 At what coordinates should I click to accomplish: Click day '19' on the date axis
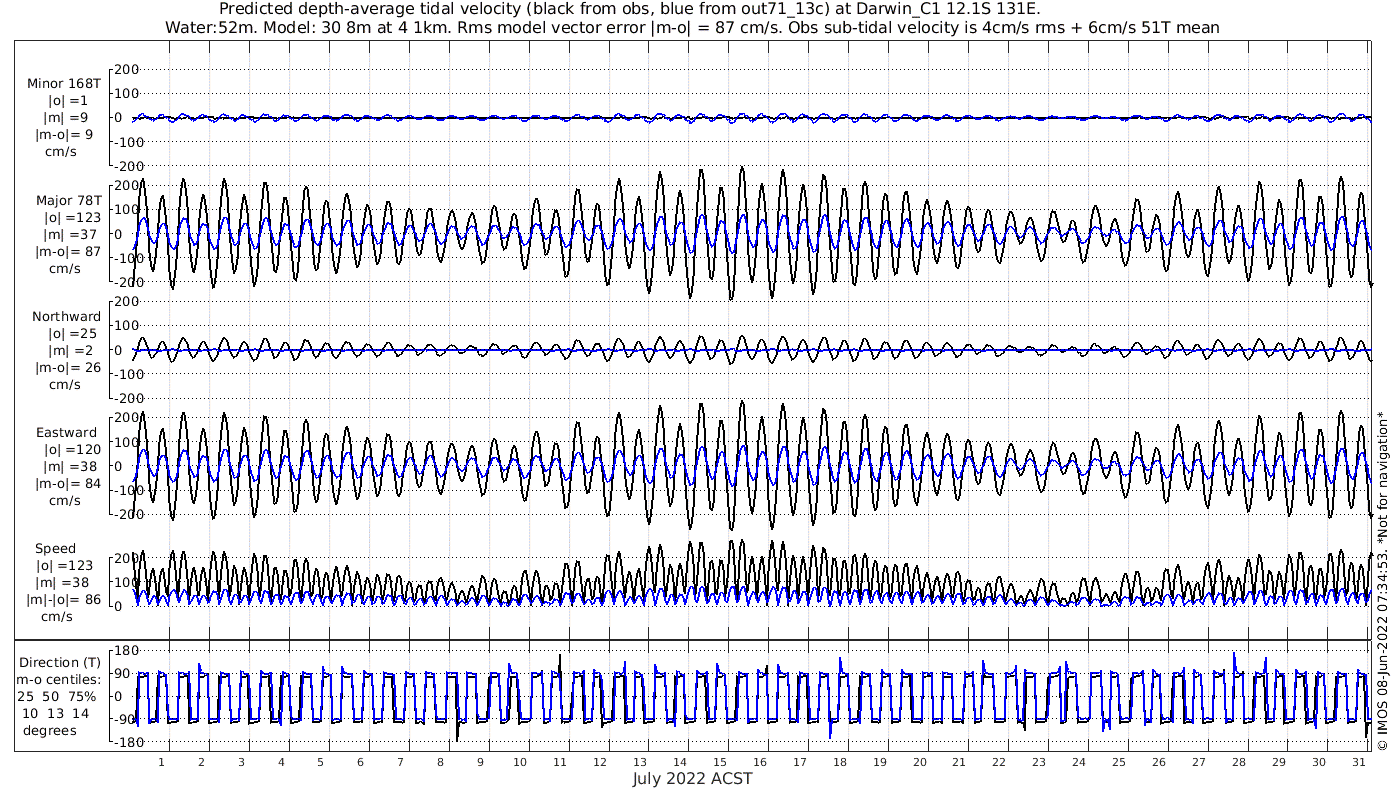880,762
